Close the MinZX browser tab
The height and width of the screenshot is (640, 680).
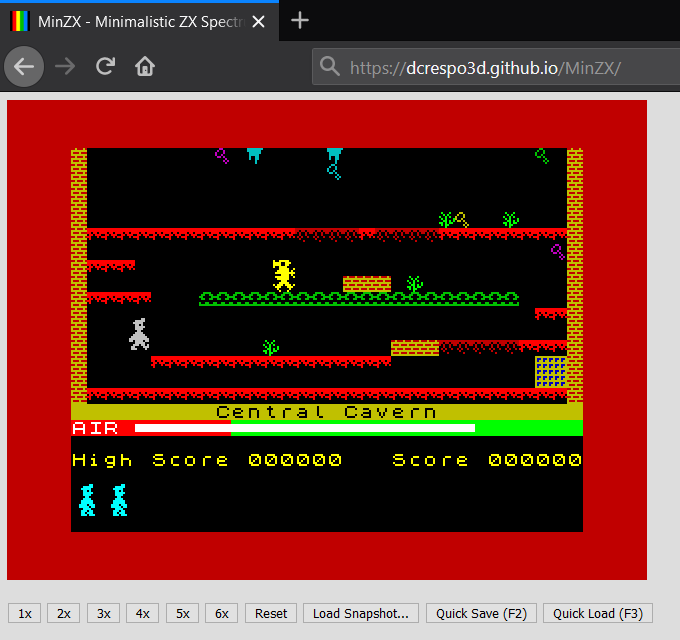(258, 21)
